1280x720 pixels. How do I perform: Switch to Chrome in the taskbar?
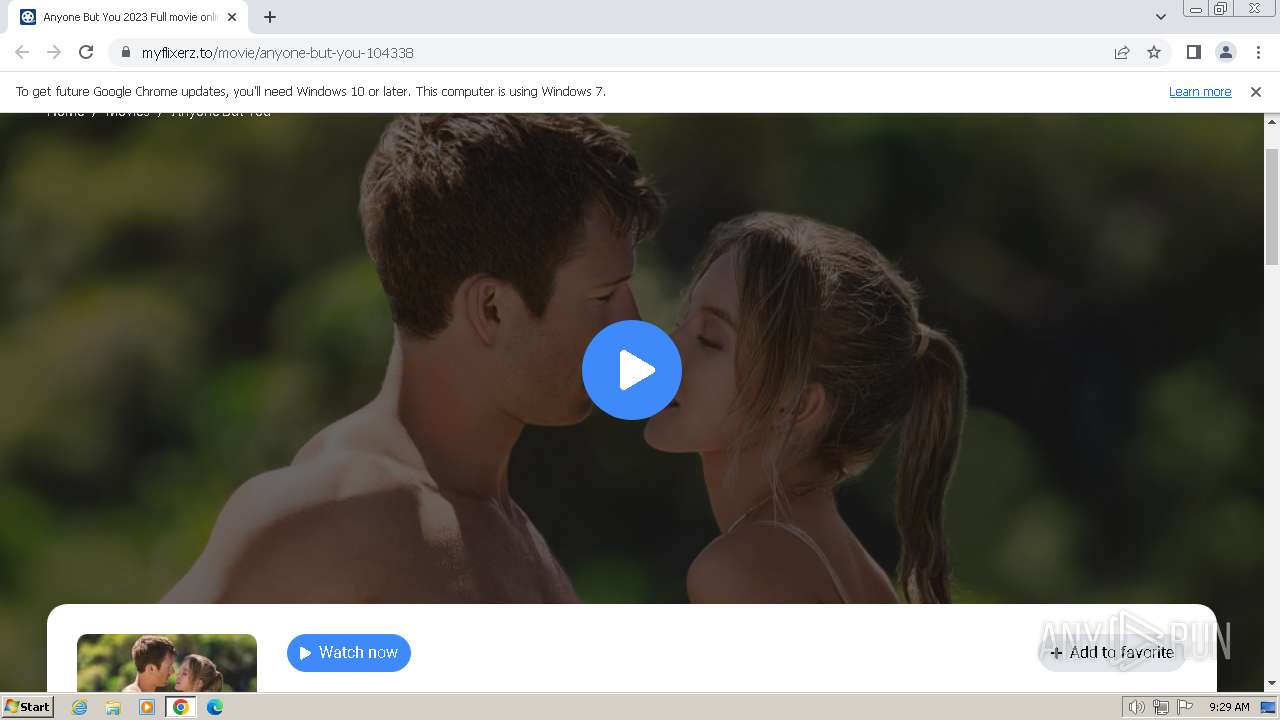coord(181,707)
